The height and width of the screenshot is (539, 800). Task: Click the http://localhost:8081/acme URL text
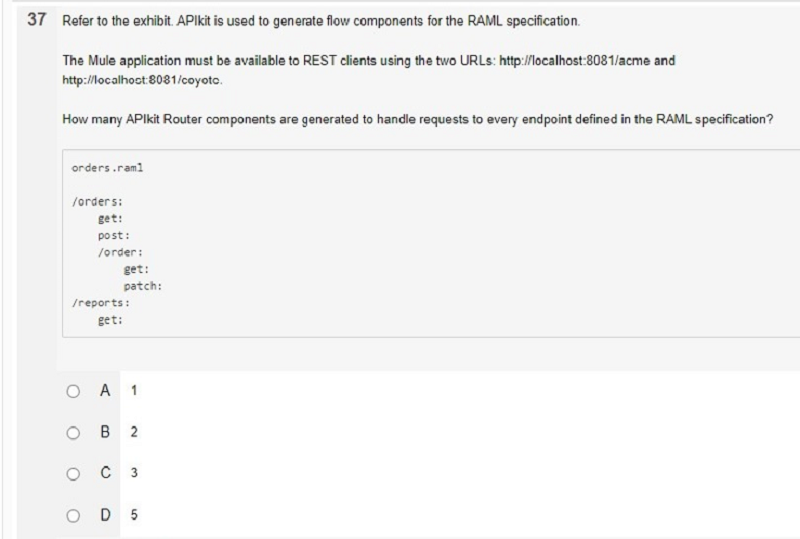coord(574,61)
